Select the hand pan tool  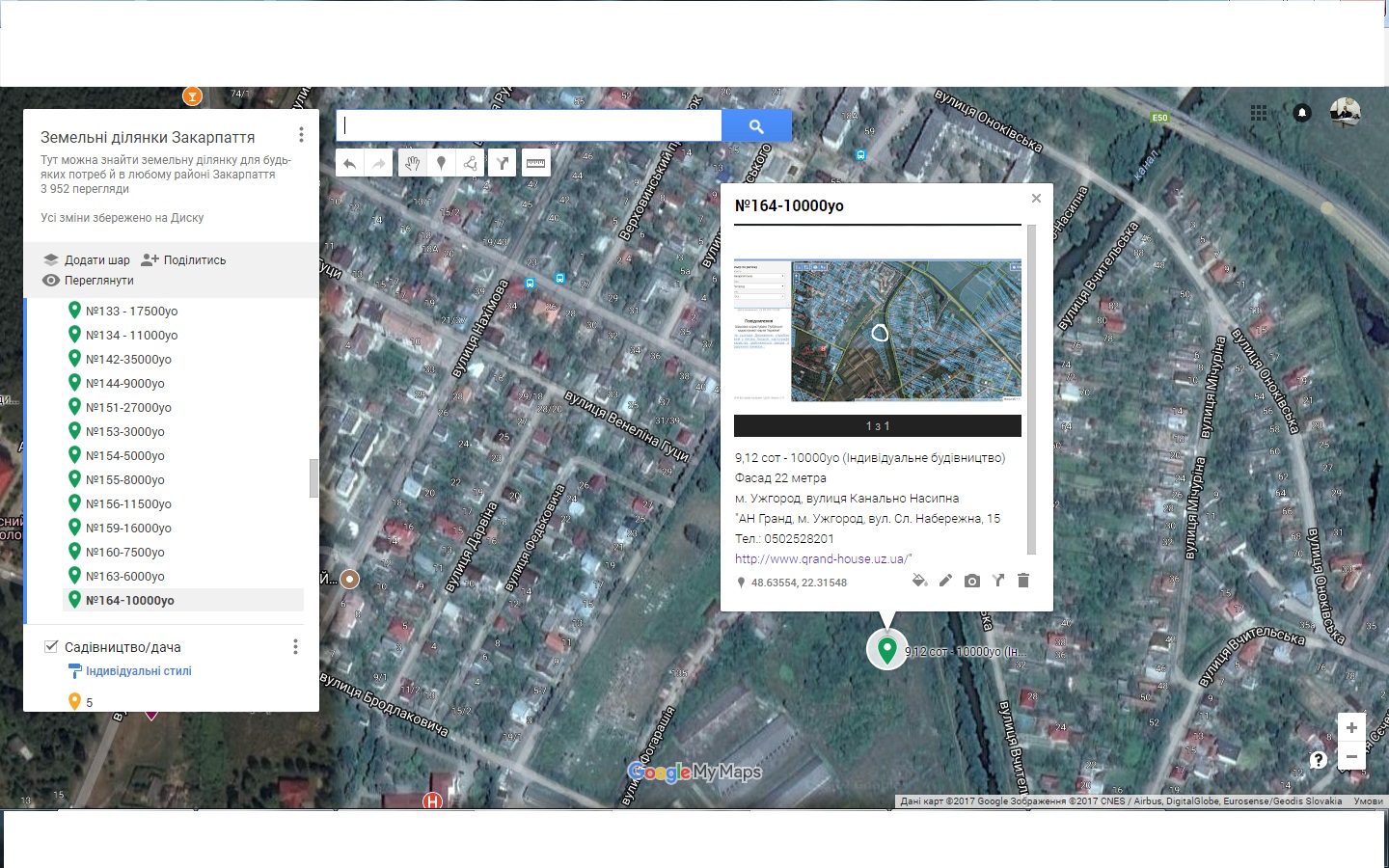tap(412, 163)
